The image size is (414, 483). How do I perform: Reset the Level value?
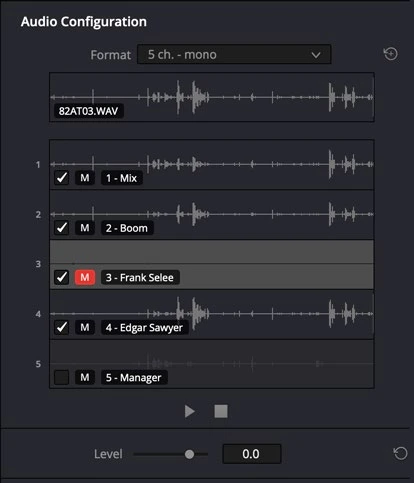click(x=400, y=453)
